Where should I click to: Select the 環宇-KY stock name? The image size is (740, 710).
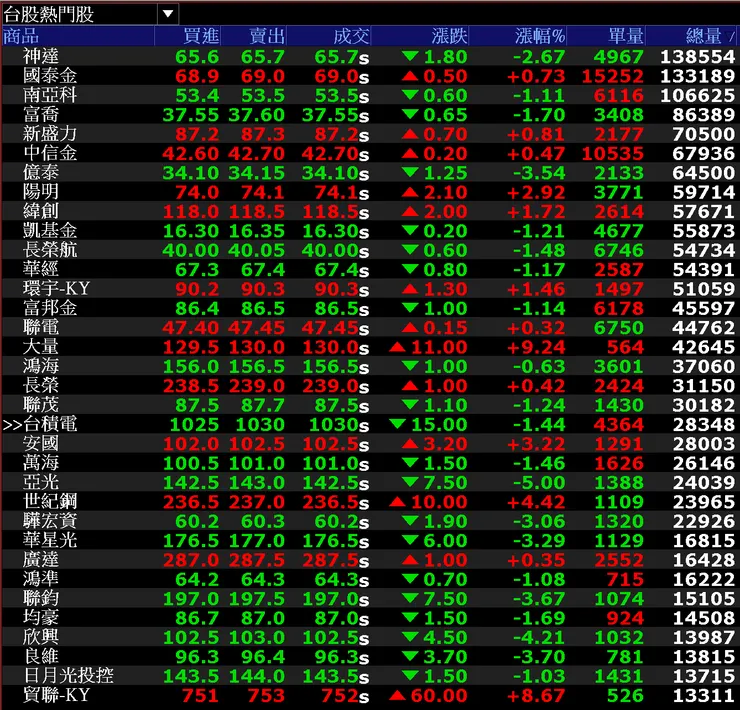click(x=56, y=289)
